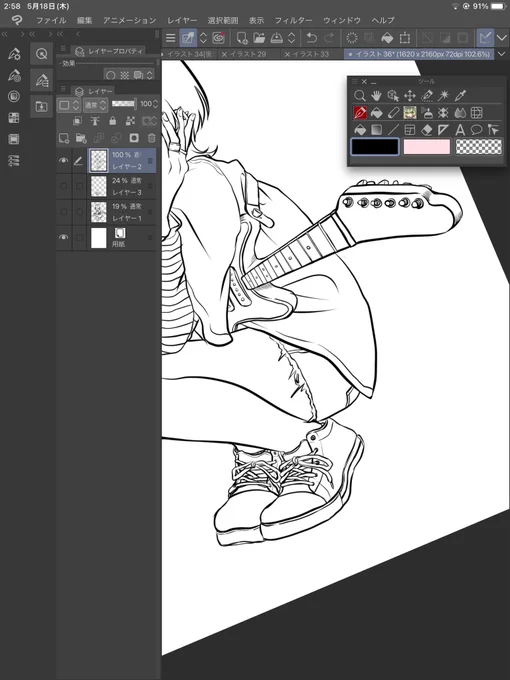Select the Operation object tool
Screen dimensions: 510x680
coord(393,95)
